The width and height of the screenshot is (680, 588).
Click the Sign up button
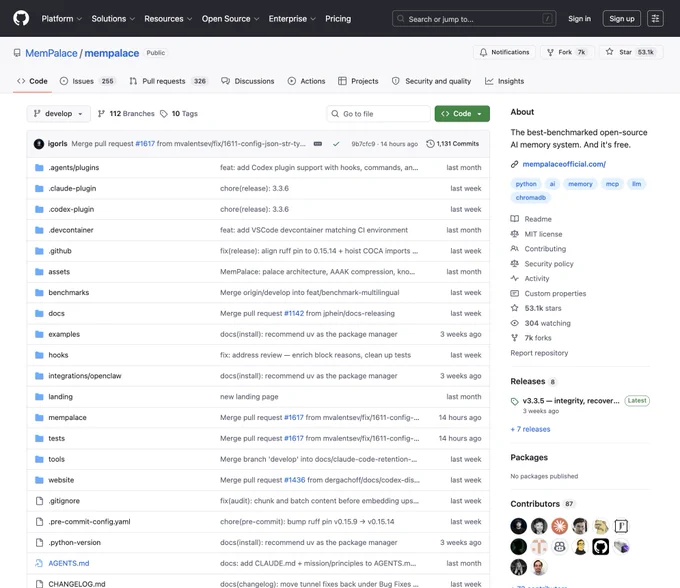pyautogui.click(x=621, y=19)
